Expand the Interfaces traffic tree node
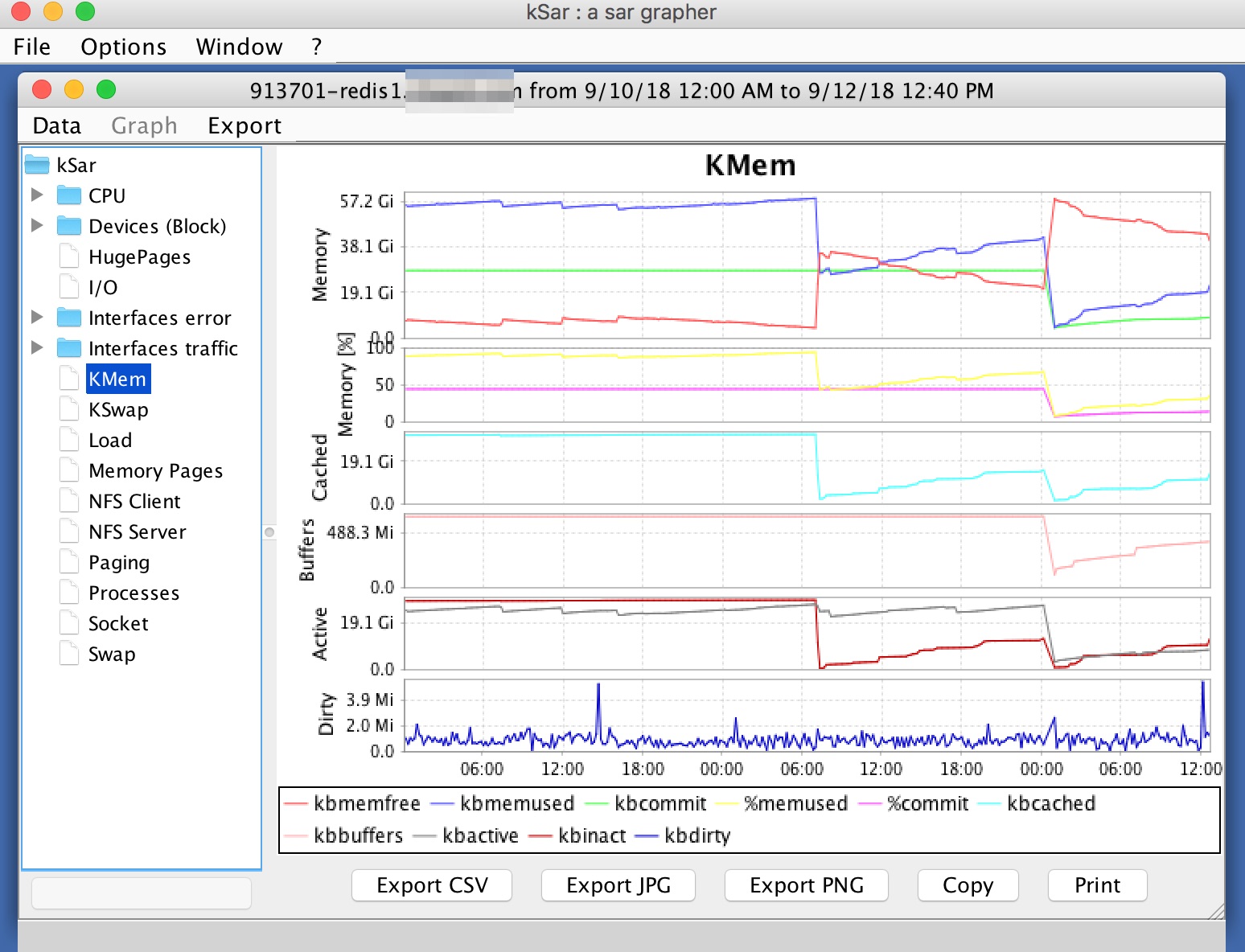The image size is (1245, 952). click(36, 347)
